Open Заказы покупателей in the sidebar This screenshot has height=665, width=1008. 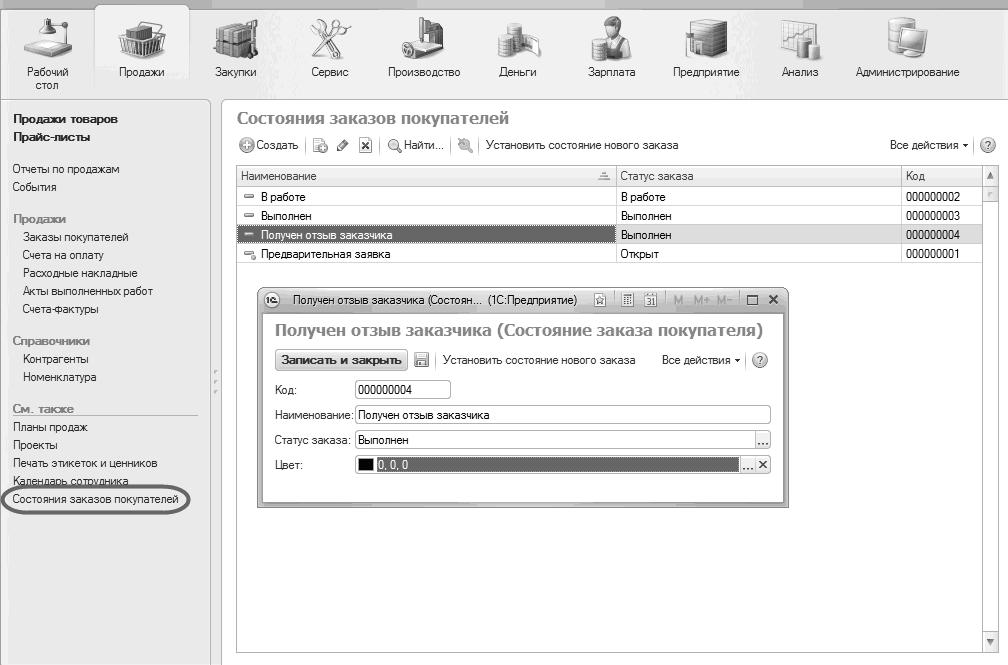(76, 237)
